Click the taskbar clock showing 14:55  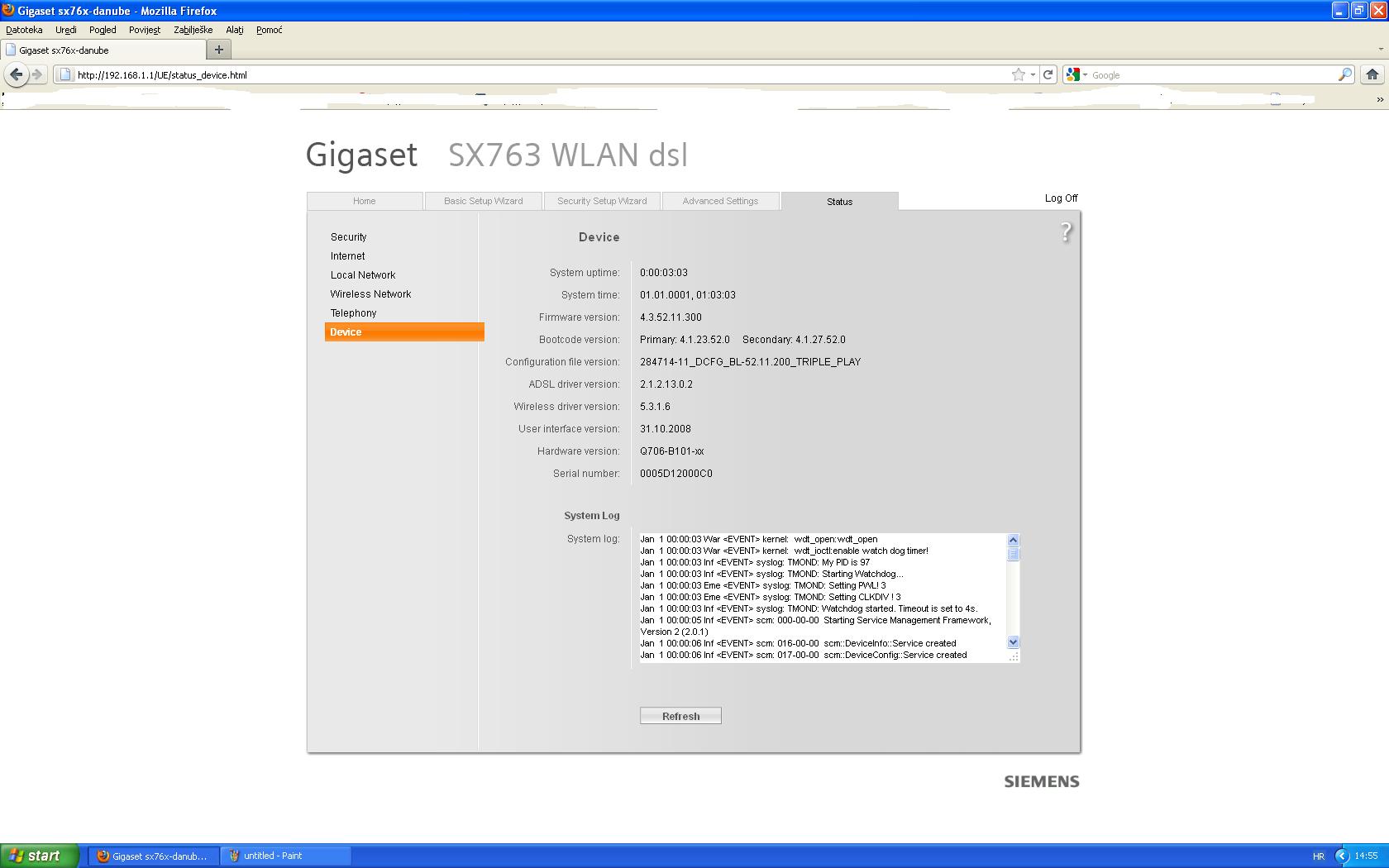click(x=1366, y=856)
